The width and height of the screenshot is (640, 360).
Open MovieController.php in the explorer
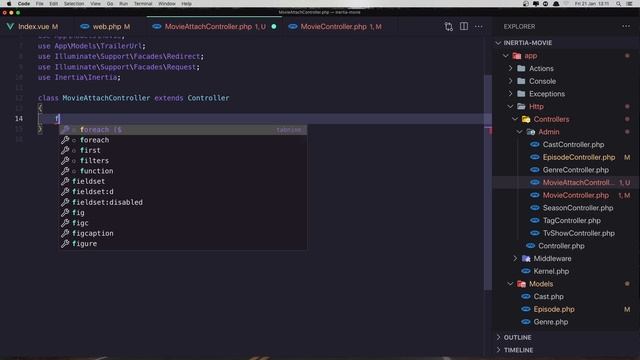pyautogui.click(x=576, y=195)
